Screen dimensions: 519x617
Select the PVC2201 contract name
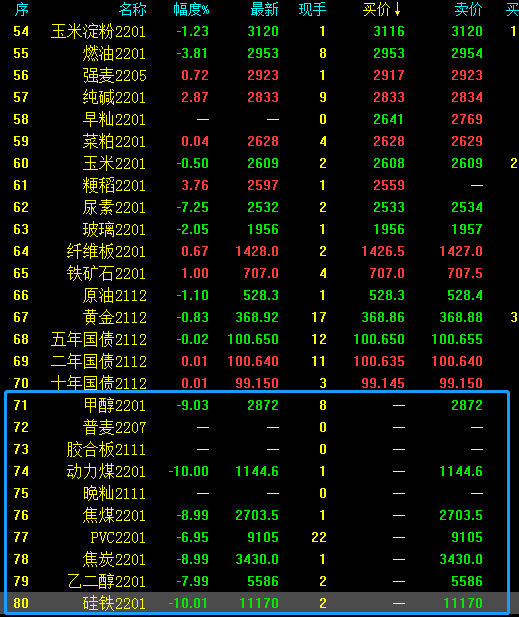pyautogui.click(x=118, y=538)
